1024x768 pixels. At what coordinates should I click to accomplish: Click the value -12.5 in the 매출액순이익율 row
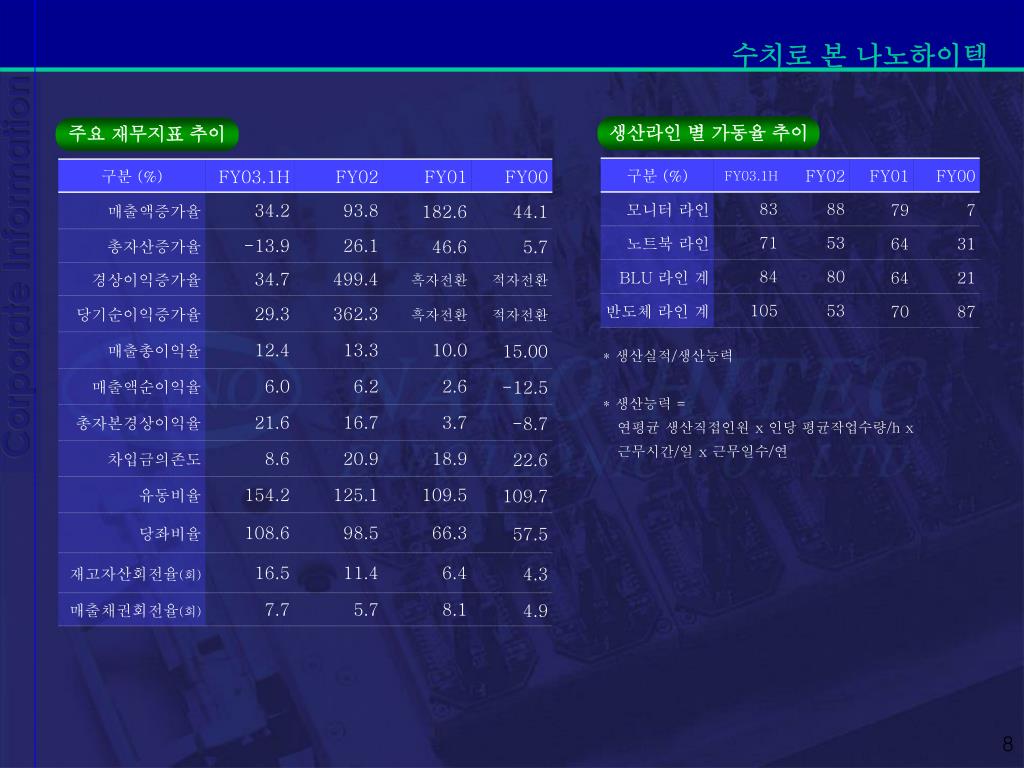525,388
